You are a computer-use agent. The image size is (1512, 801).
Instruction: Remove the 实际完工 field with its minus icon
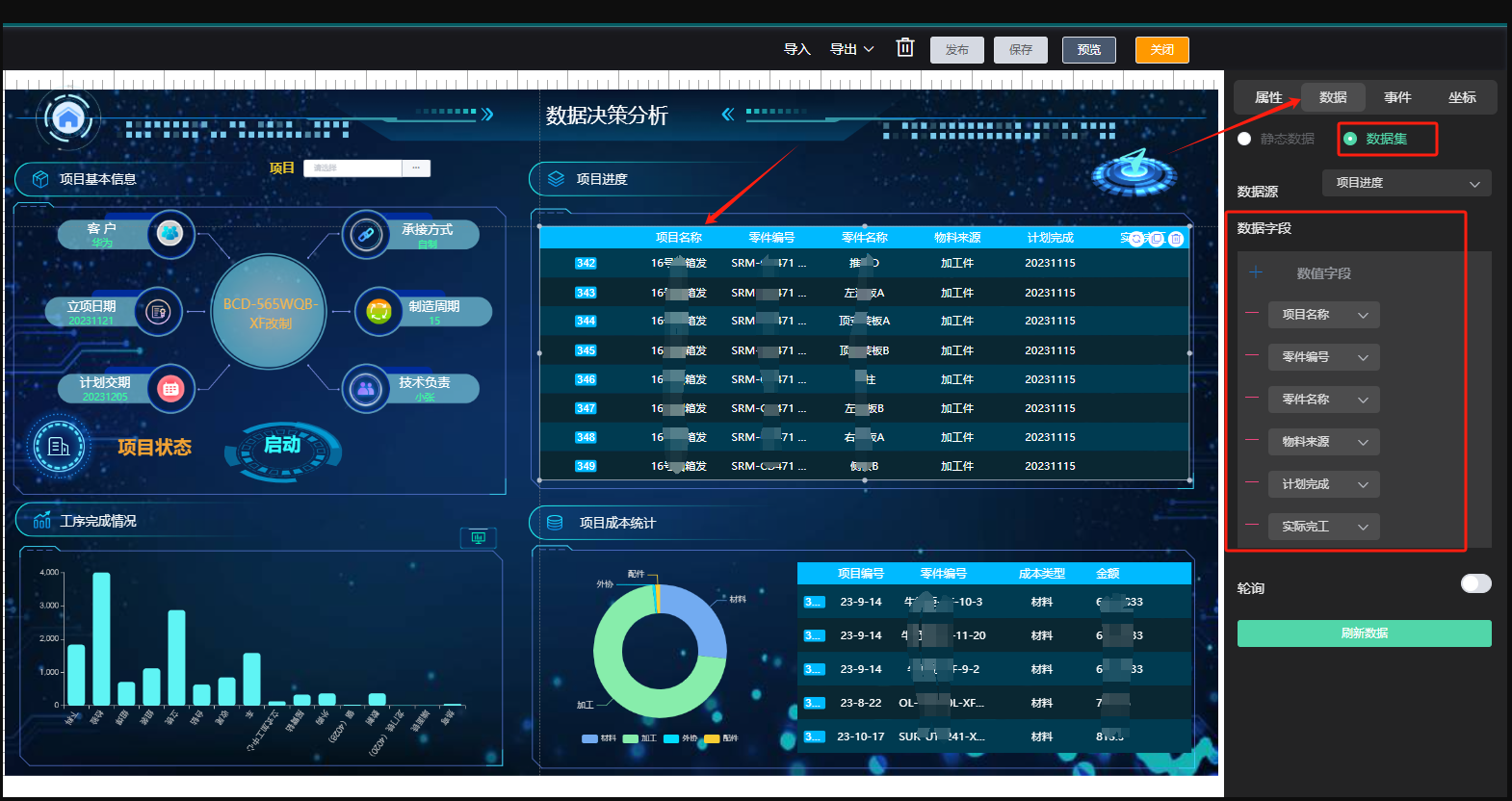(x=1252, y=525)
